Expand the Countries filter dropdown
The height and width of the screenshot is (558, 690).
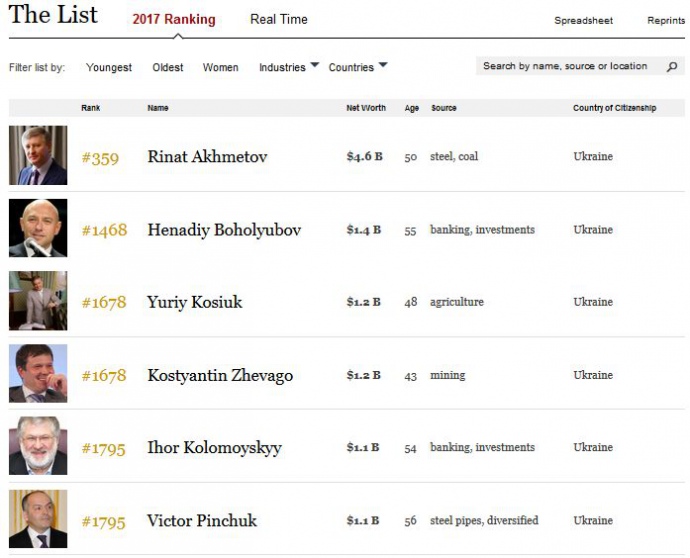tap(357, 67)
